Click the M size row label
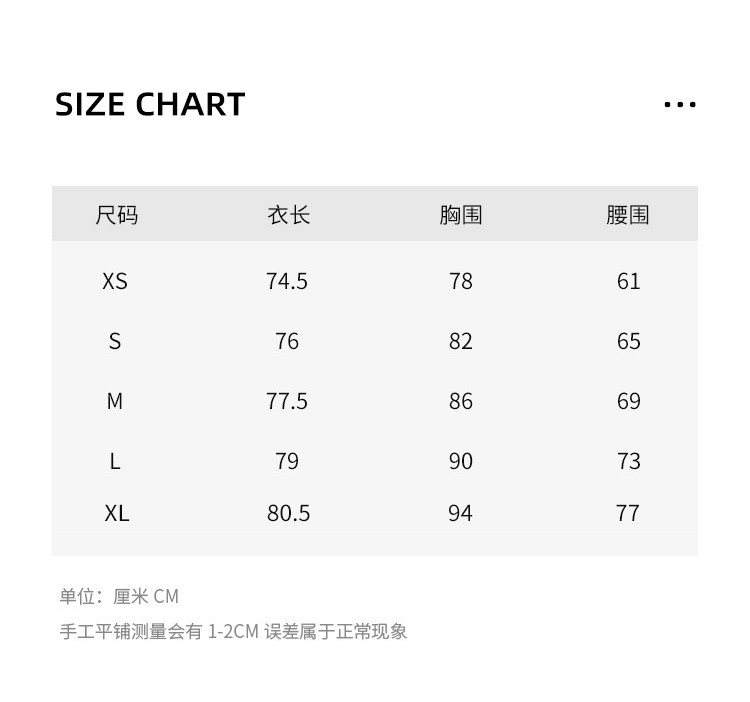 (115, 401)
